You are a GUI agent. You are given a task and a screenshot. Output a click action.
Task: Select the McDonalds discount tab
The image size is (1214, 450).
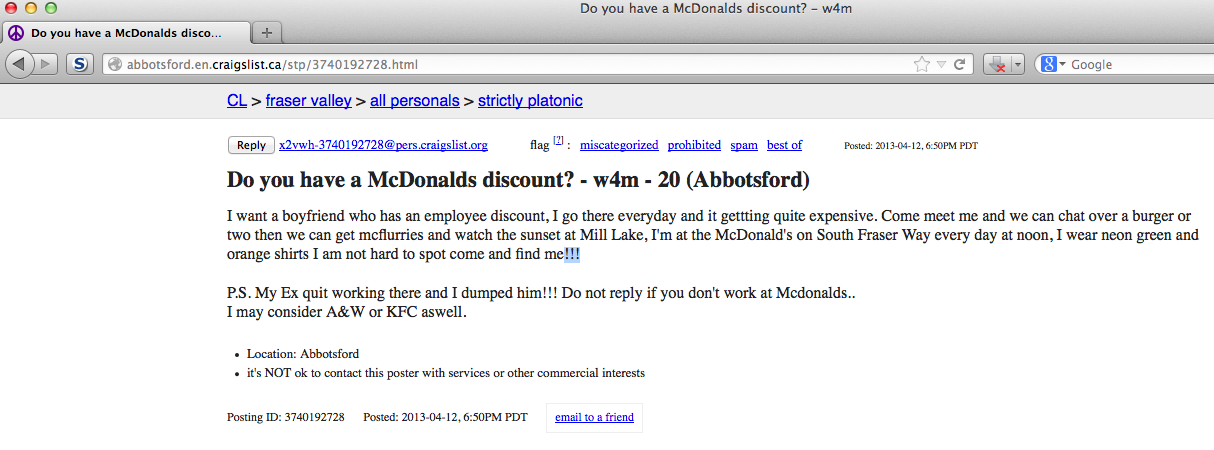[127, 32]
